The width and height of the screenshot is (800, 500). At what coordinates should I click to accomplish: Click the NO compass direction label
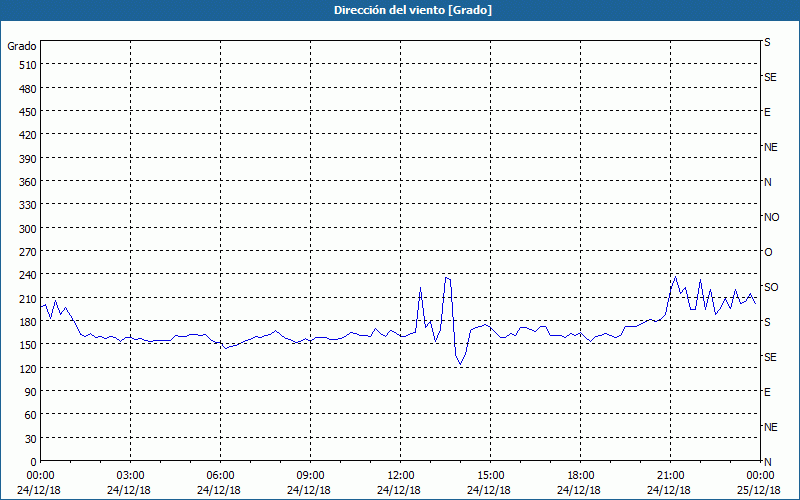771,217
